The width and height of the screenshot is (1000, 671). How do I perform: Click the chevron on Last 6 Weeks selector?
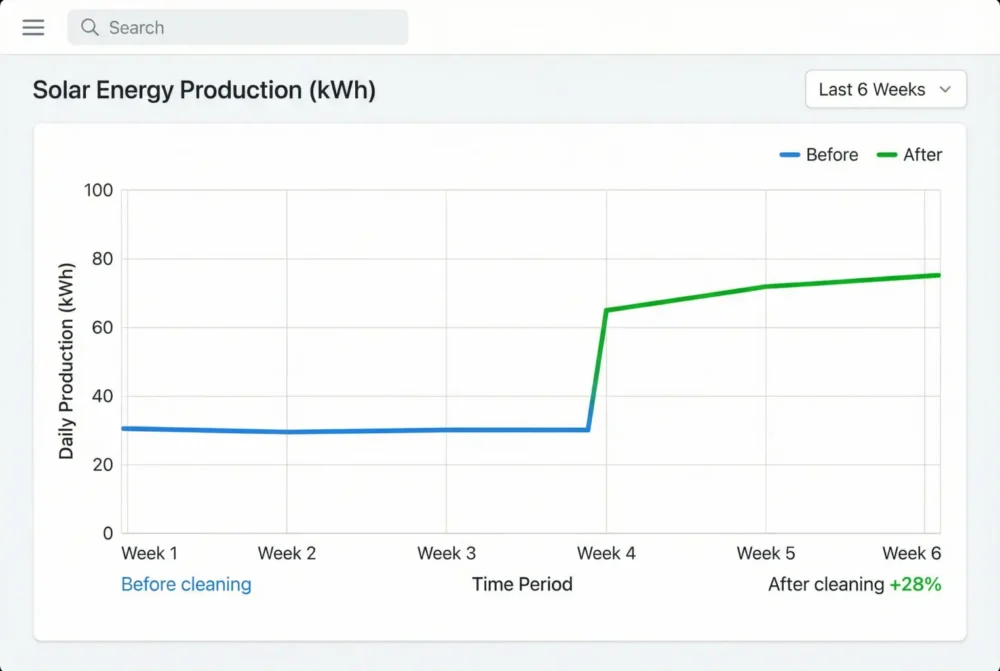point(943,89)
